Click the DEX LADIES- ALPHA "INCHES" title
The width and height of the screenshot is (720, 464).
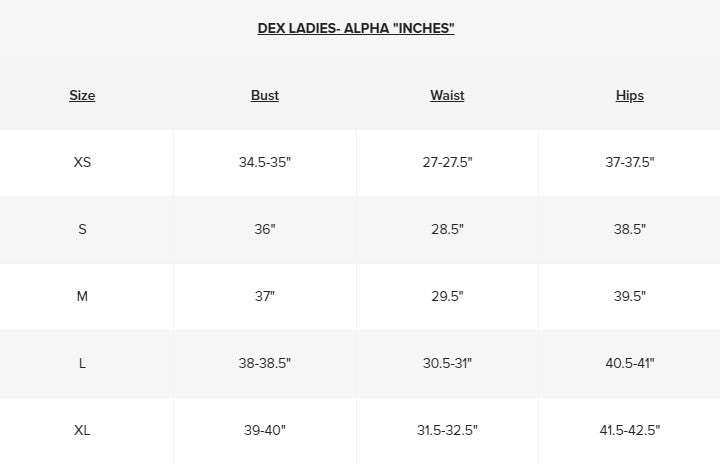pyautogui.click(x=356, y=28)
